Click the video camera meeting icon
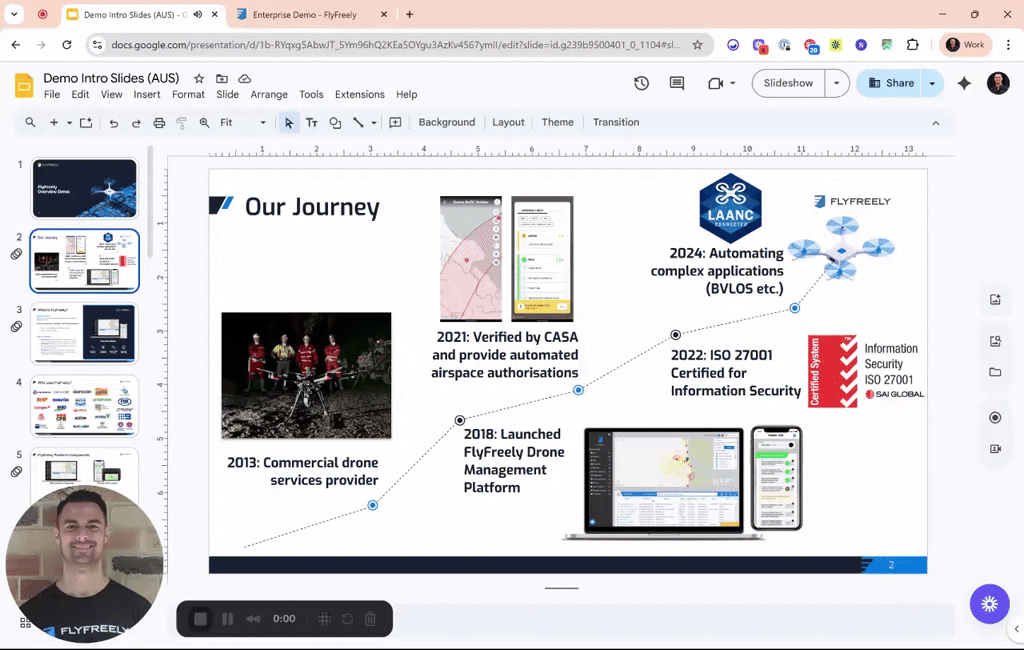1024x650 pixels. pyautogui.click(x=716, y=83)
